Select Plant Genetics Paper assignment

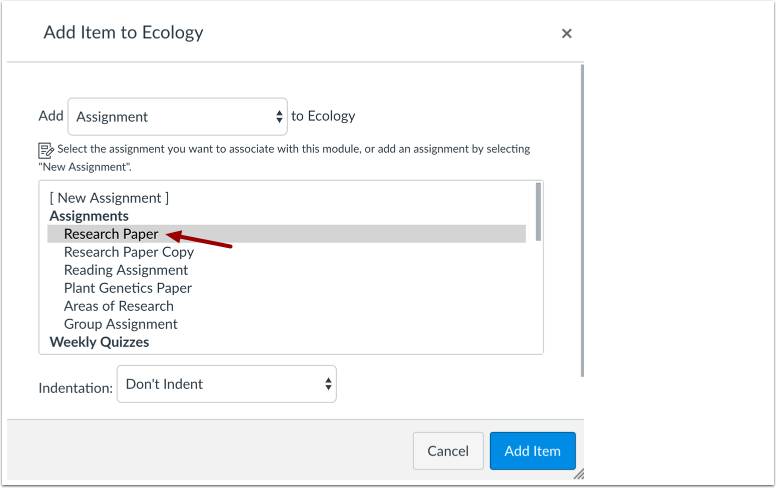[128, 288]
